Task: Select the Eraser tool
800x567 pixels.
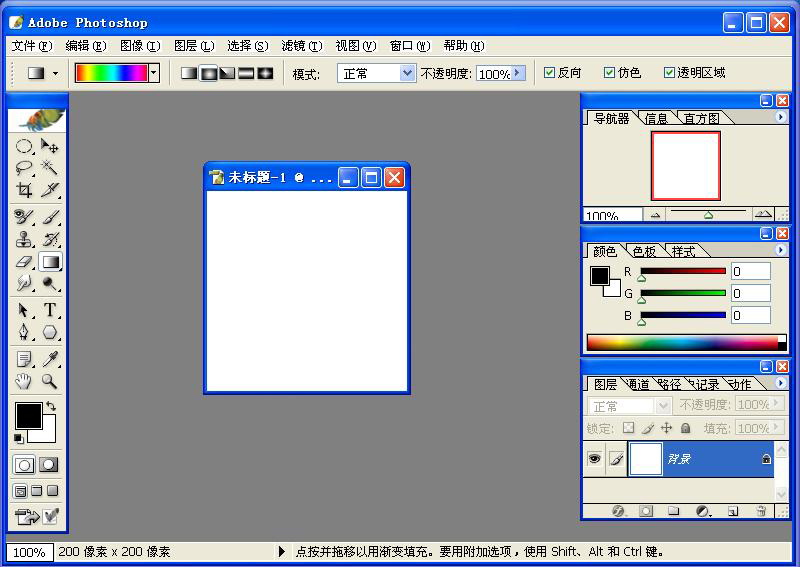Action: pos(23,262)
